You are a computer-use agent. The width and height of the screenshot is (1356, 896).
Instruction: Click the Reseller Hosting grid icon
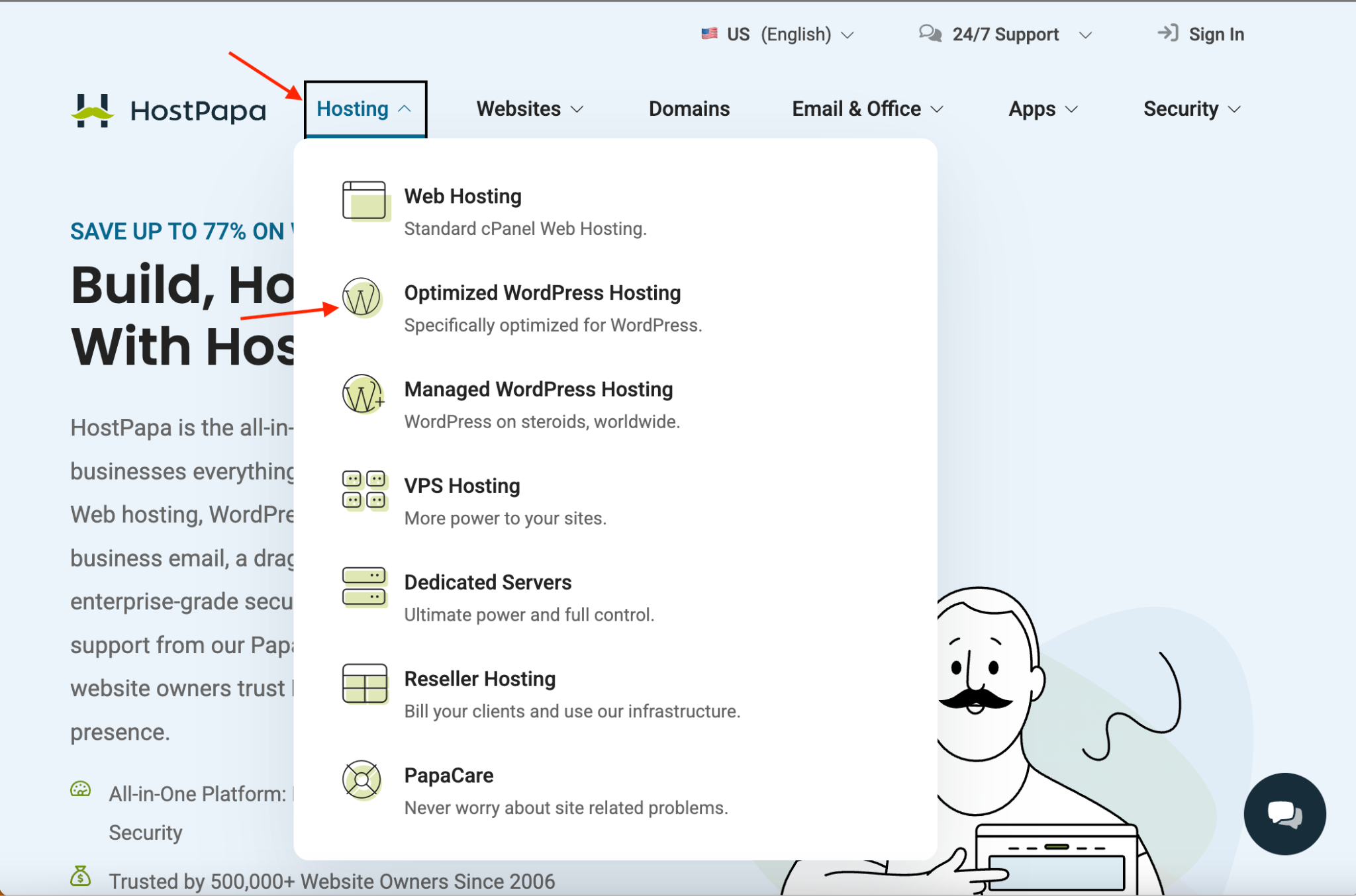pyautogui.click(x=364, y=684)
